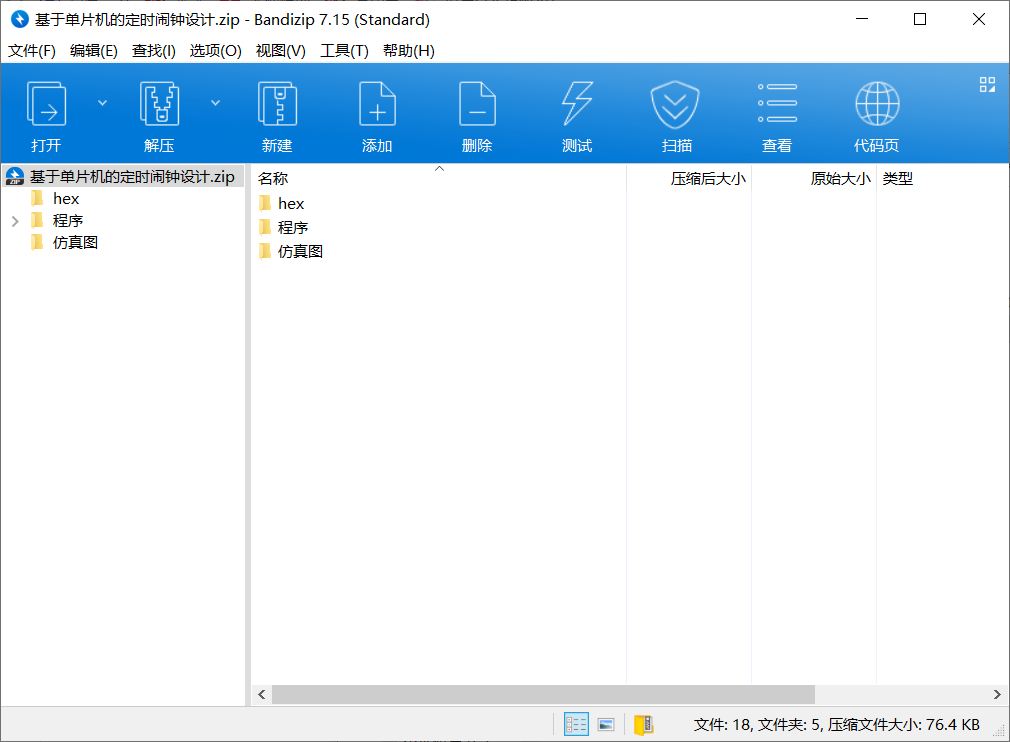Click the Add files (添加) icon
This screenshot has height=742, width=1010.
377,104
